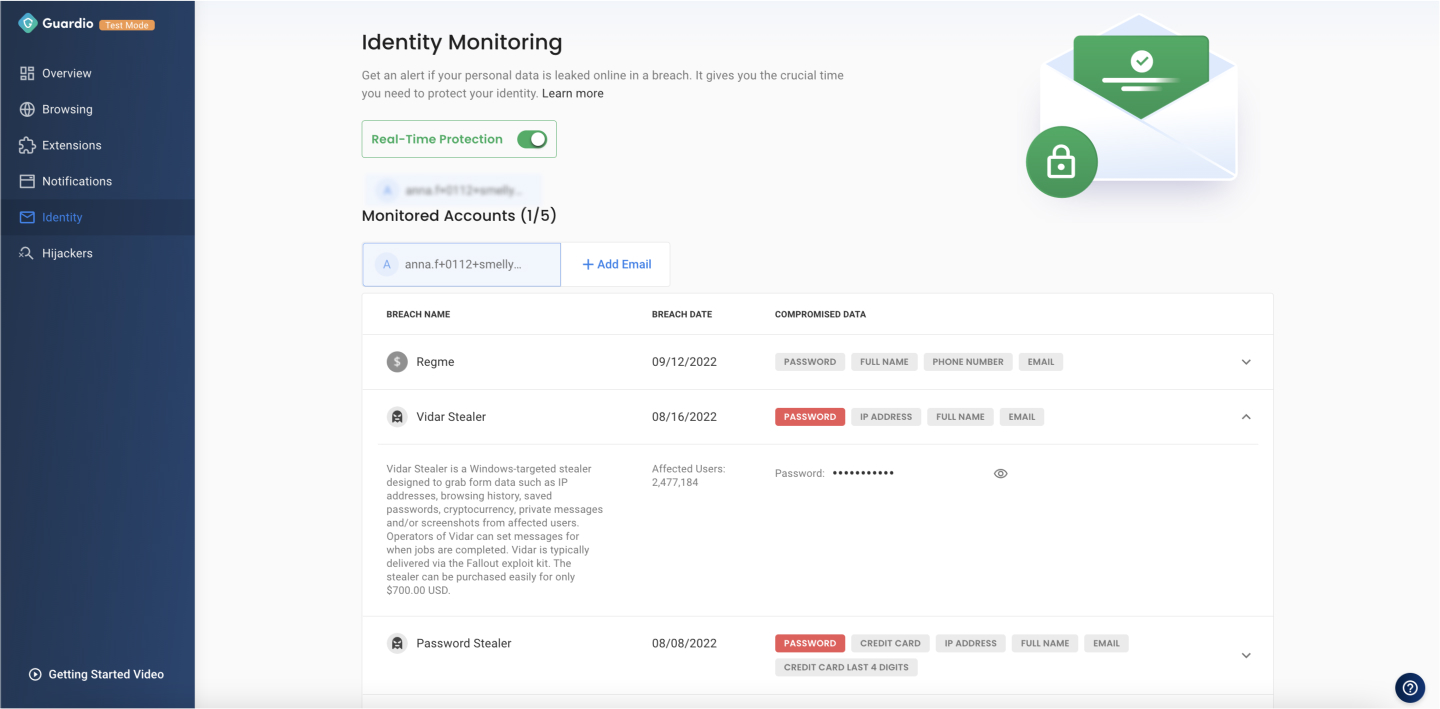
Task: Click breach date 09/12/2022
Action: [684, 362]
